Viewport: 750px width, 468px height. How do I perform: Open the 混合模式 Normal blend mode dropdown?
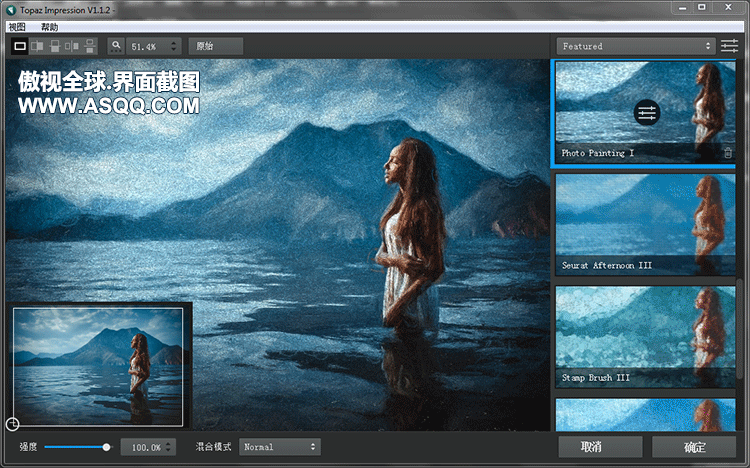[280, 447]
